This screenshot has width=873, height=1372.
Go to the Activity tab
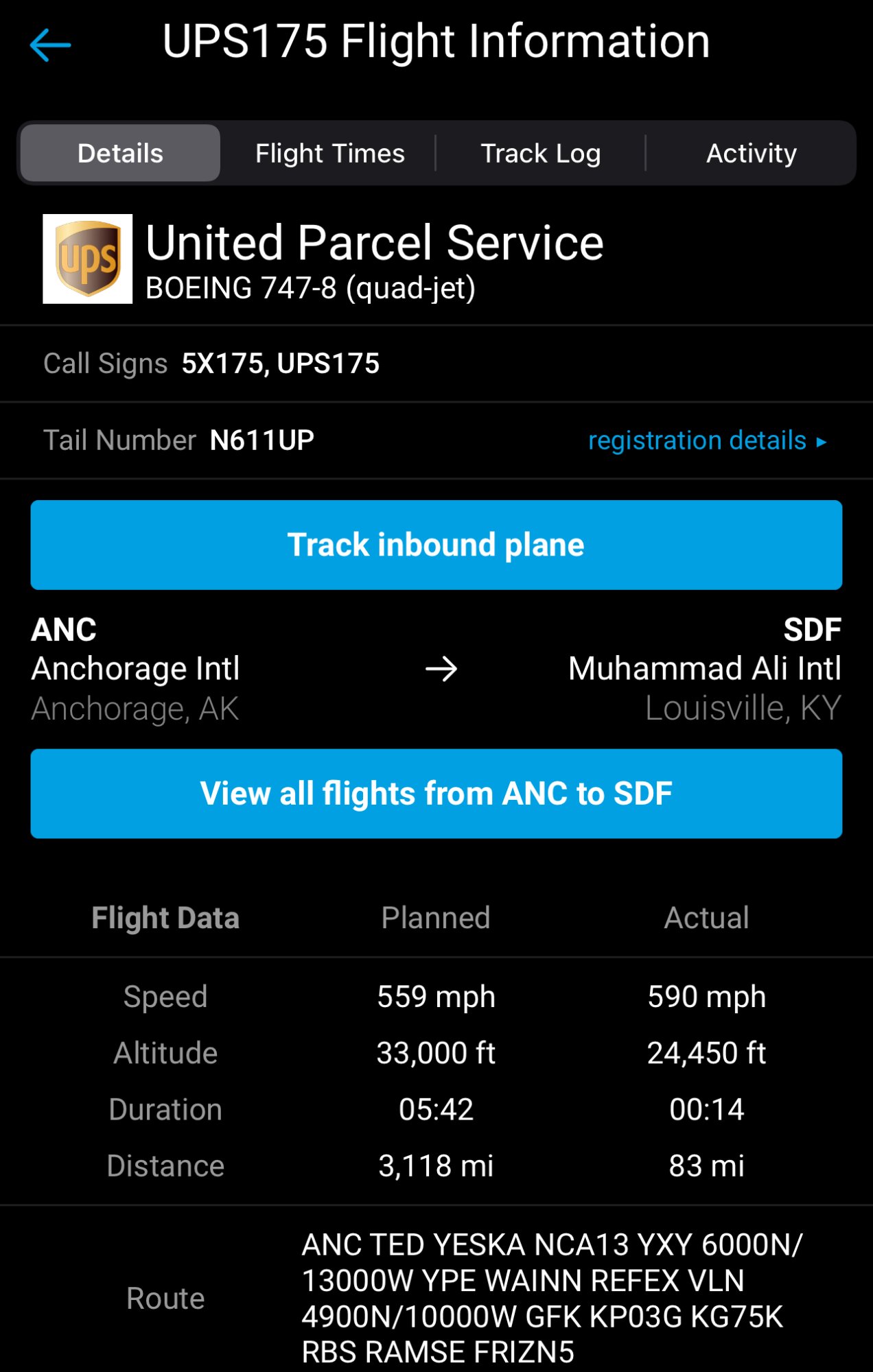click(752, 154)
